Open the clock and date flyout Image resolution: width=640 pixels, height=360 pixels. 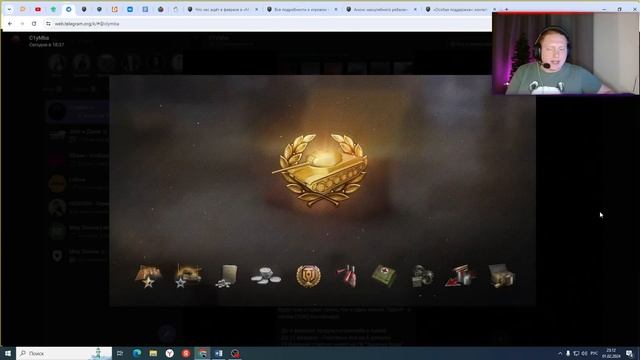(x=611, y=353)
